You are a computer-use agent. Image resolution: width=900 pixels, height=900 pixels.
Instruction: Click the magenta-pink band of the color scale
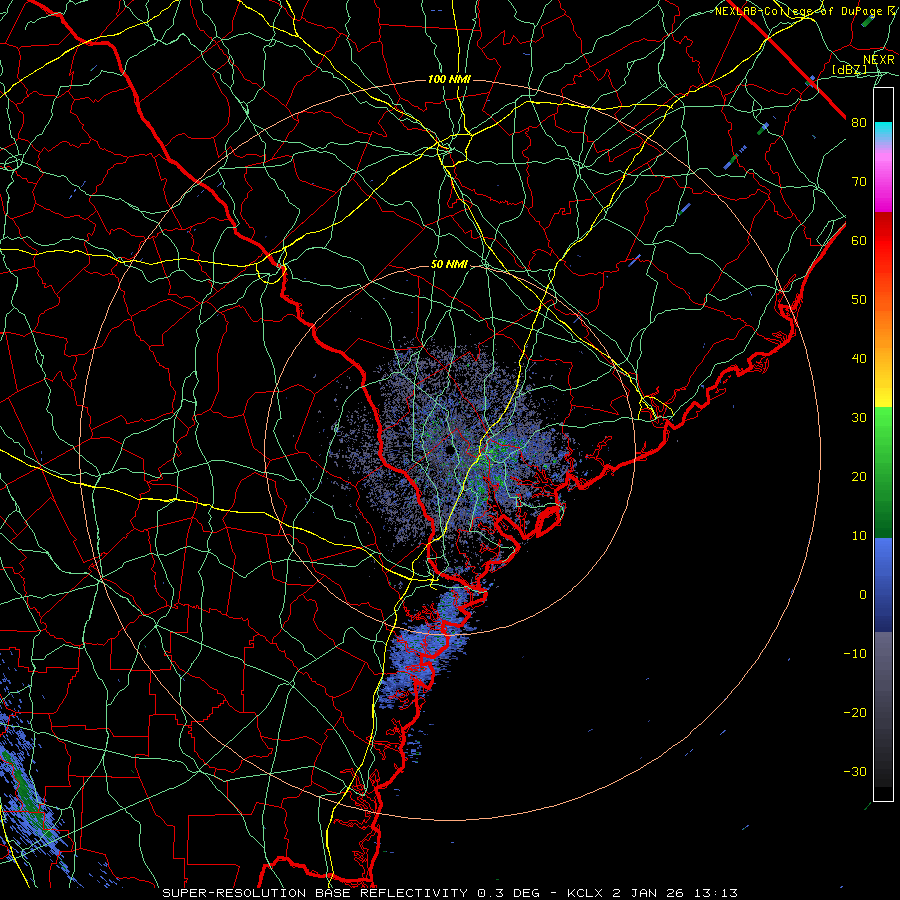(x=883, y=178)
